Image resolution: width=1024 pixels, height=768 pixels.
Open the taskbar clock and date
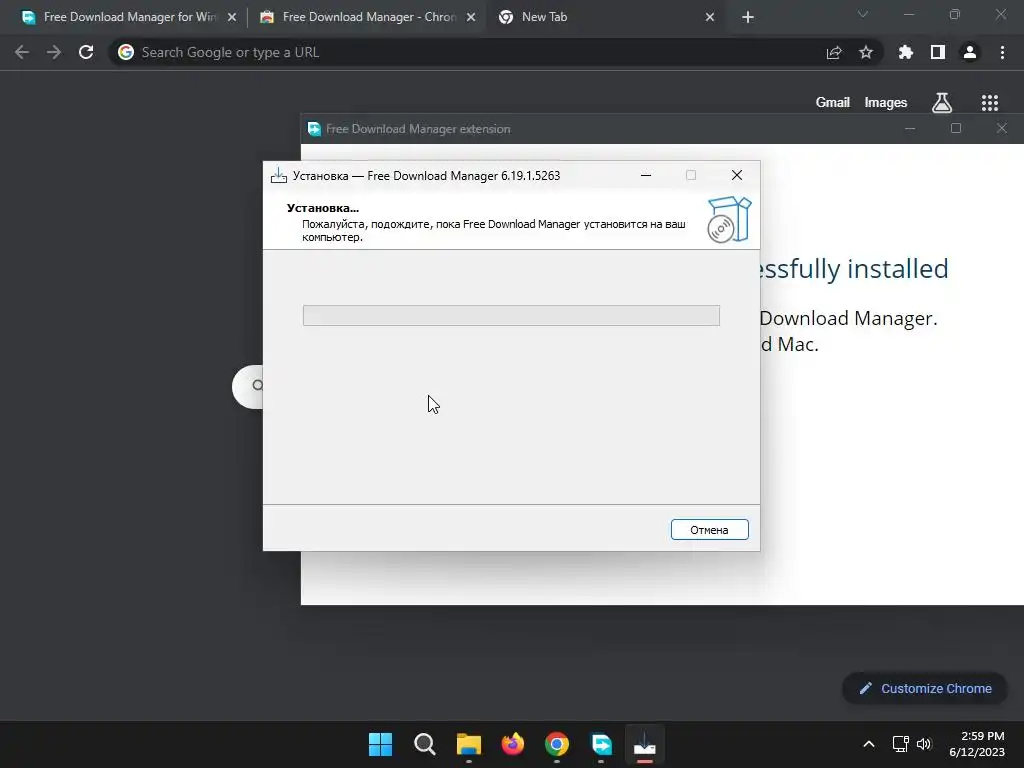pos(977,744)
